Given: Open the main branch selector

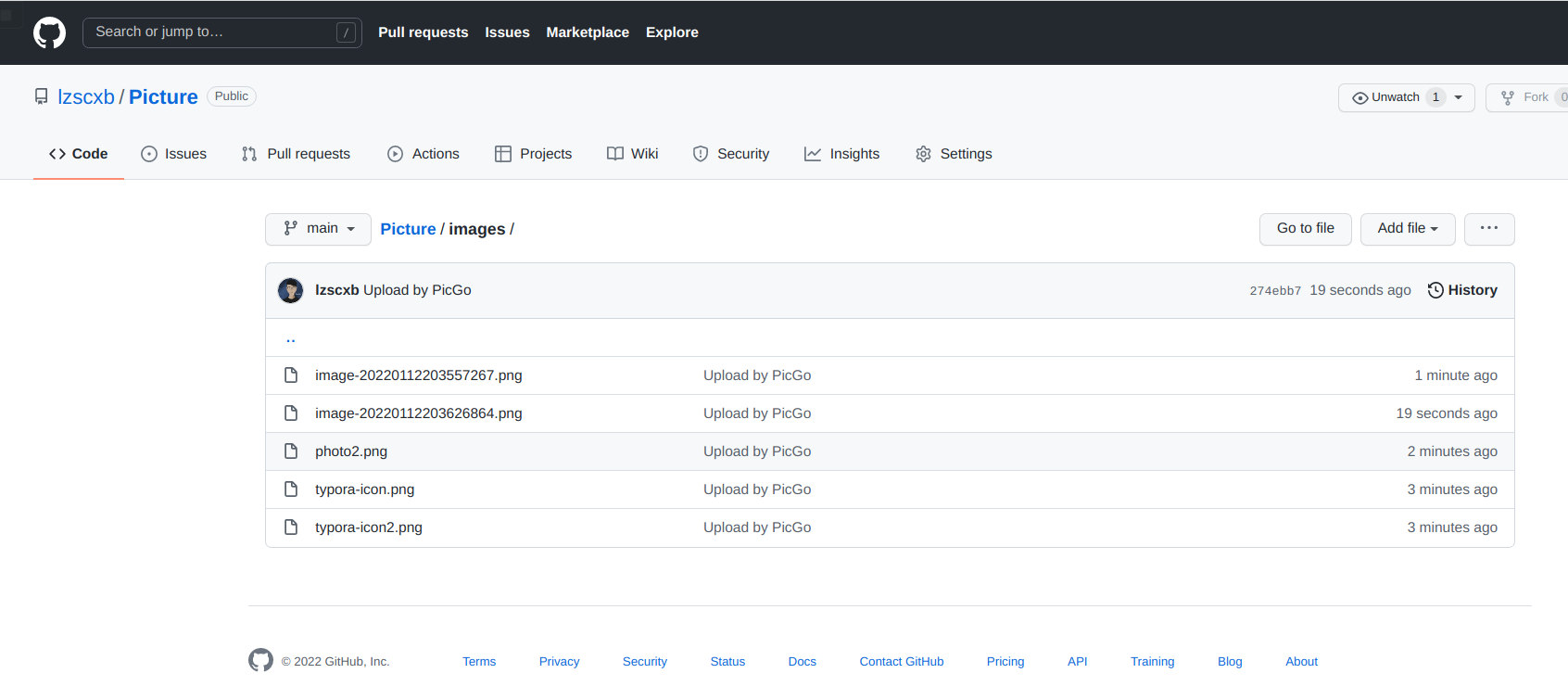Looking at the screenshot, I should coord(318,229).
